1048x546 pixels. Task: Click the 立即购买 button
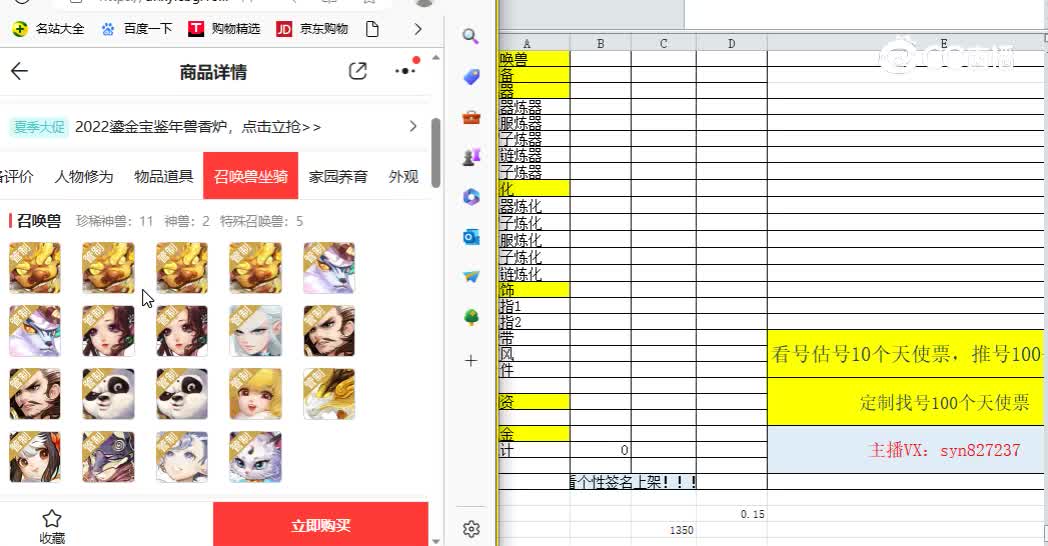click(321, 525)
